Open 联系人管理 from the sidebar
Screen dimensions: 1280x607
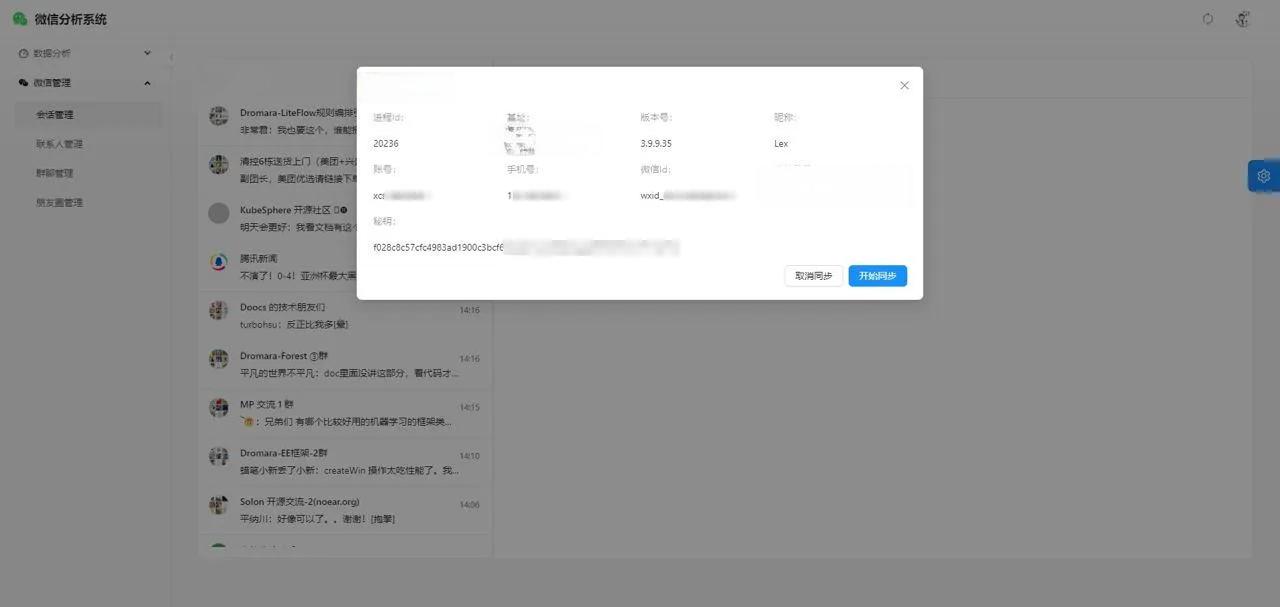[x=59, y=144]
